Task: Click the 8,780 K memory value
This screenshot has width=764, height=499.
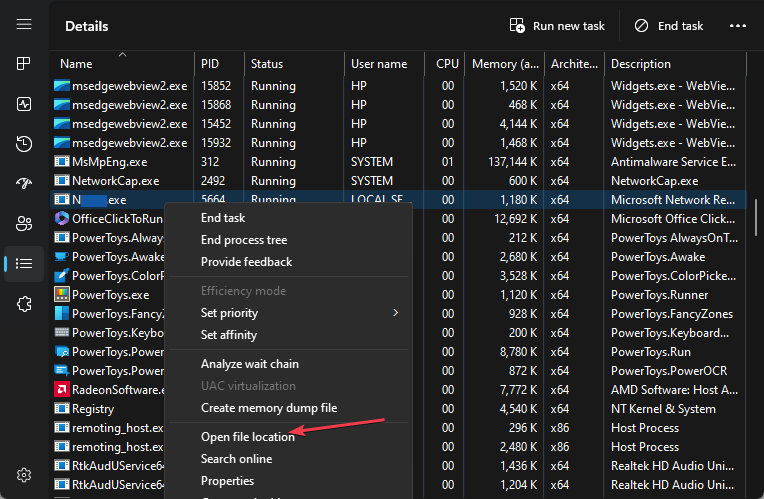Action: (518, 352)
